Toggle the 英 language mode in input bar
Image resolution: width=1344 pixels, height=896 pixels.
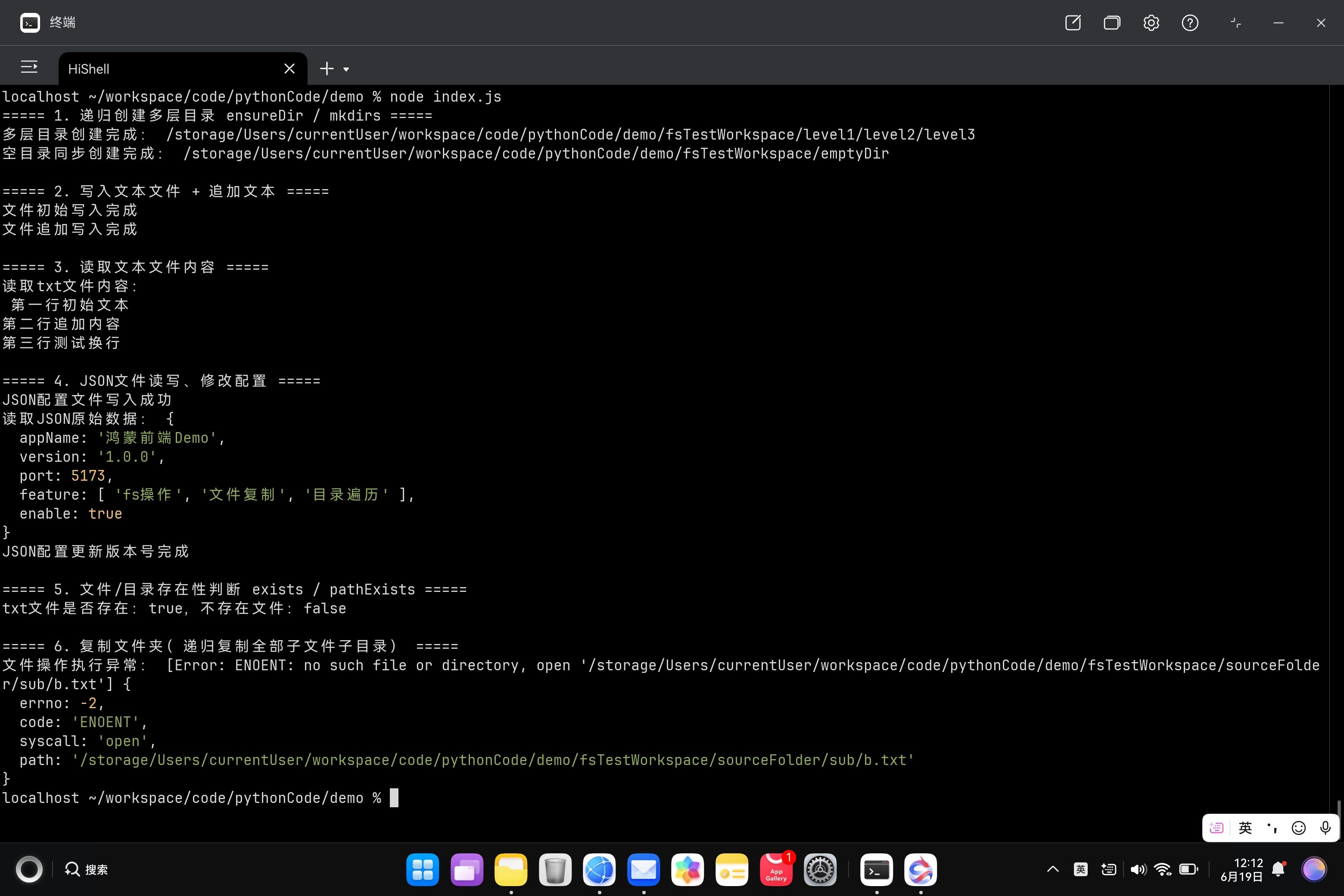pos(1245,828)
